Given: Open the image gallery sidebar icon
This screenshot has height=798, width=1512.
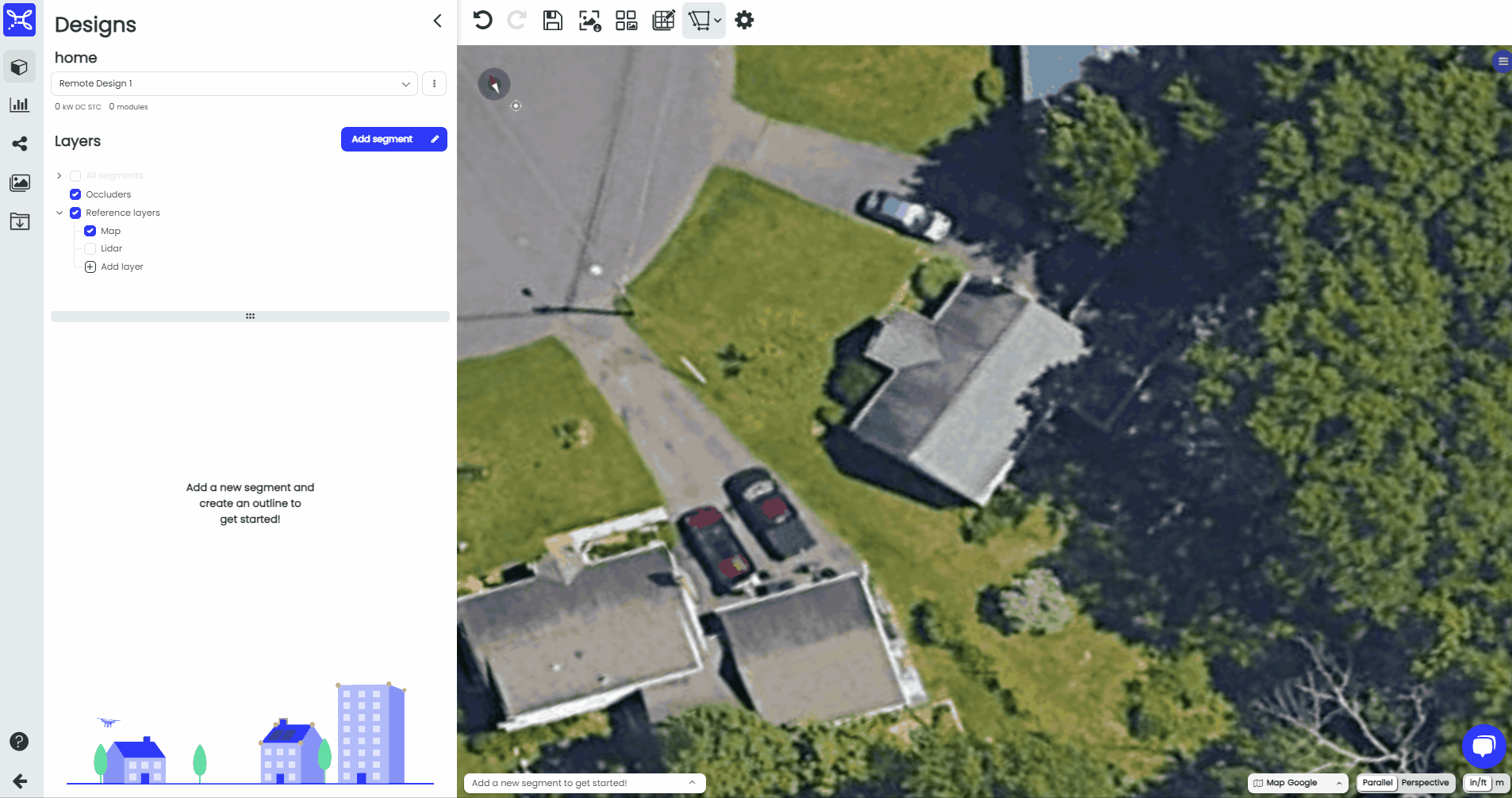Looking at the screenshot, I should coord(20,182).
